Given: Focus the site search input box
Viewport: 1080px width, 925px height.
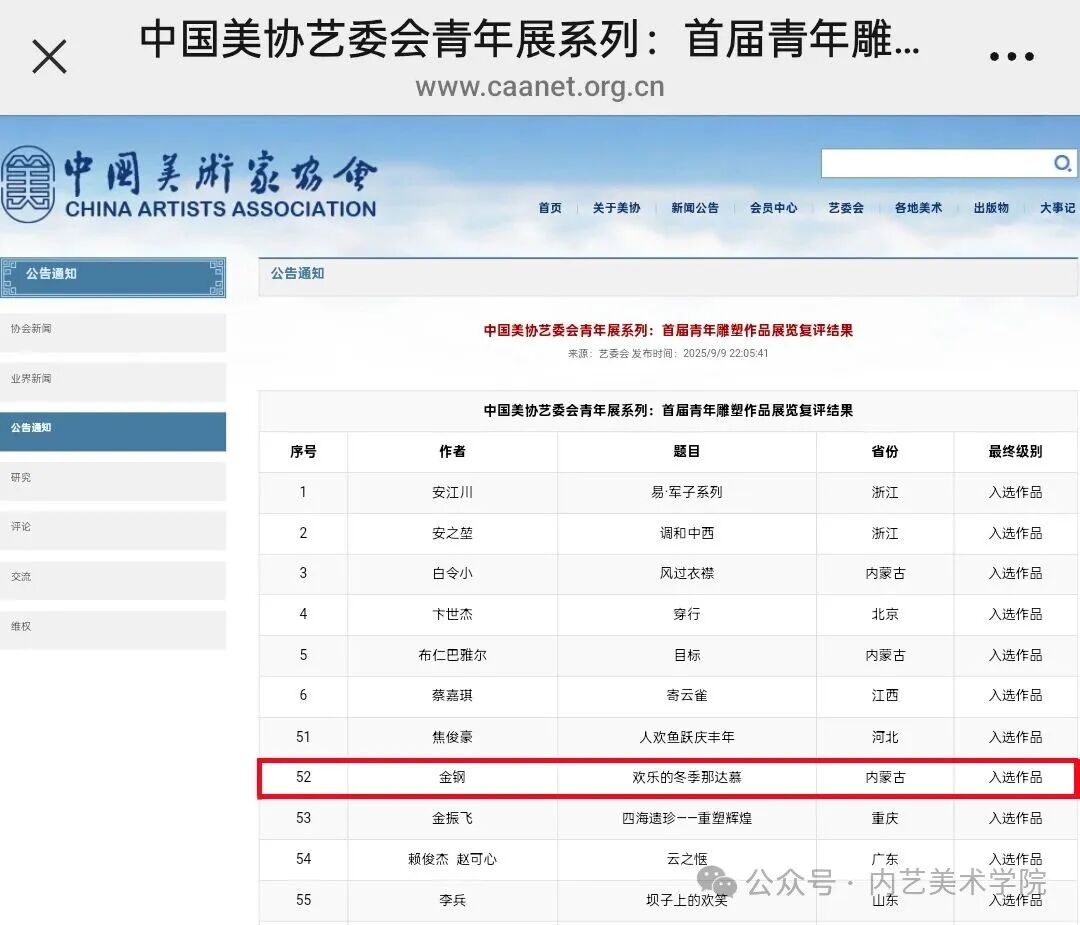Looking at the screenshot, I should (x=935, y=163).
